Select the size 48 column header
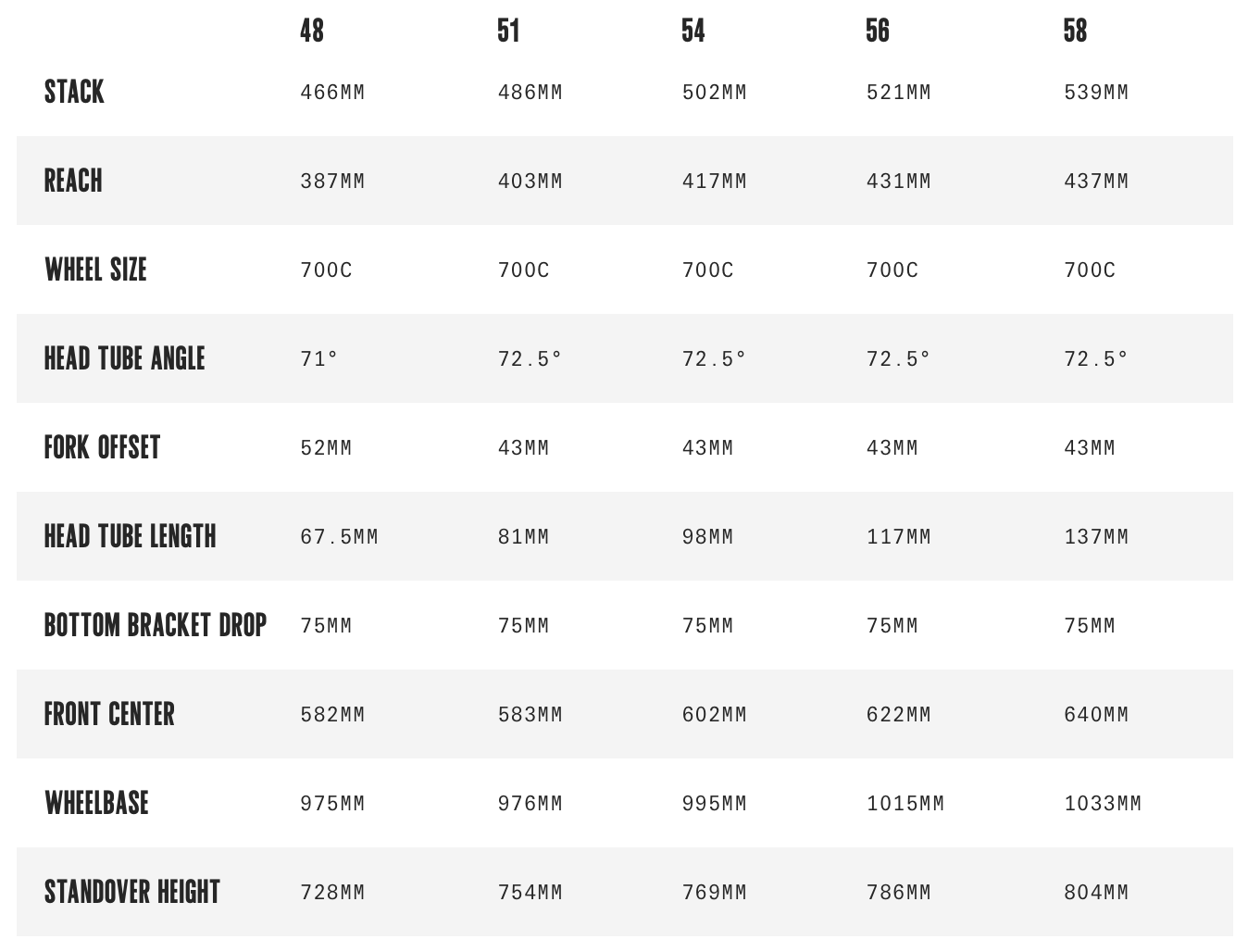The image size is (1248, 952). pyautogui.click(x=312, y=31)
